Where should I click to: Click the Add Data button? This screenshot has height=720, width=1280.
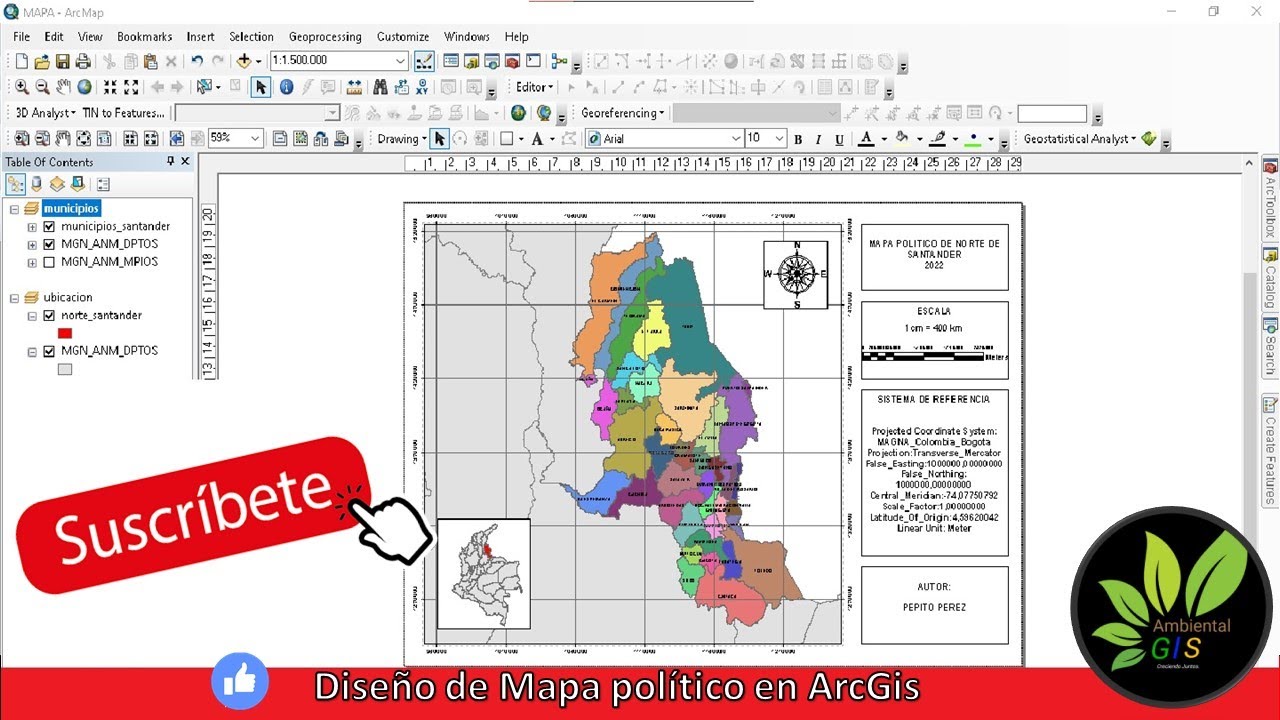click(243, 61)
